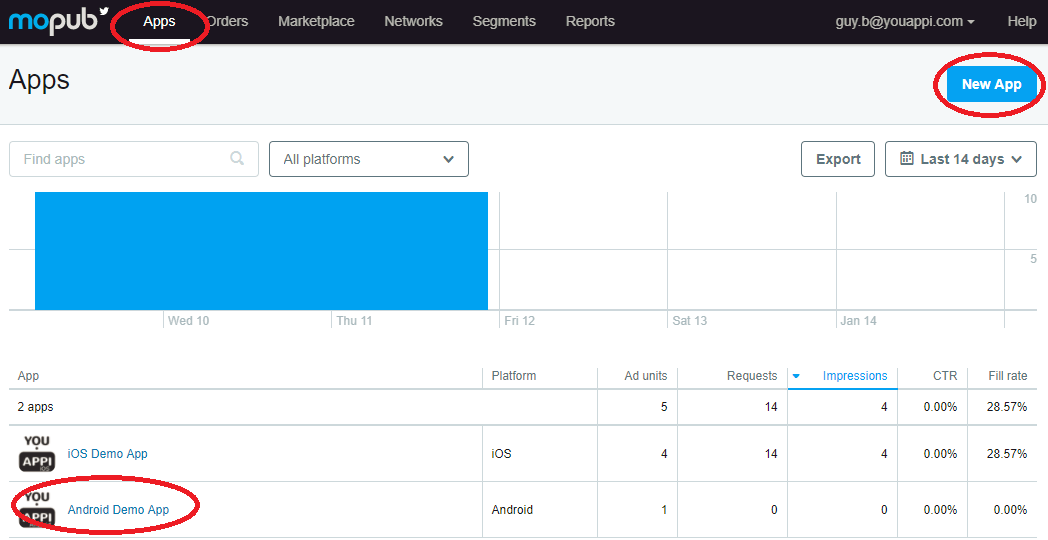Click the MoPub logo

[x=57, y=20]
